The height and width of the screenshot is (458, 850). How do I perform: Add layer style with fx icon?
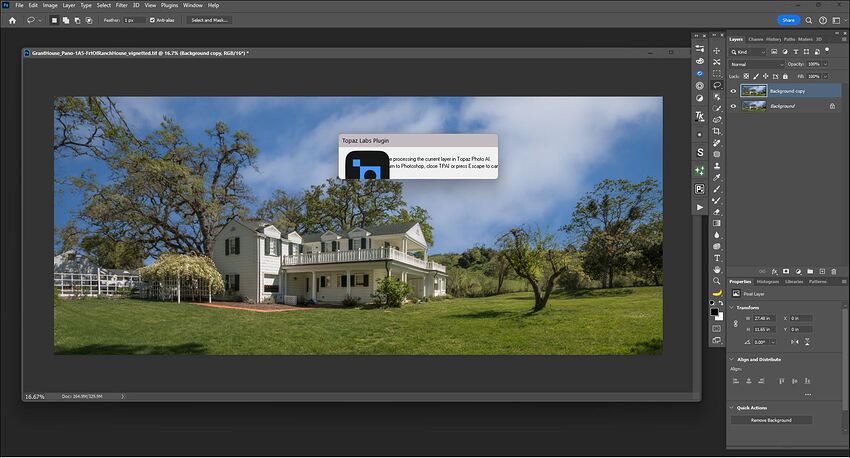[773, 270]
